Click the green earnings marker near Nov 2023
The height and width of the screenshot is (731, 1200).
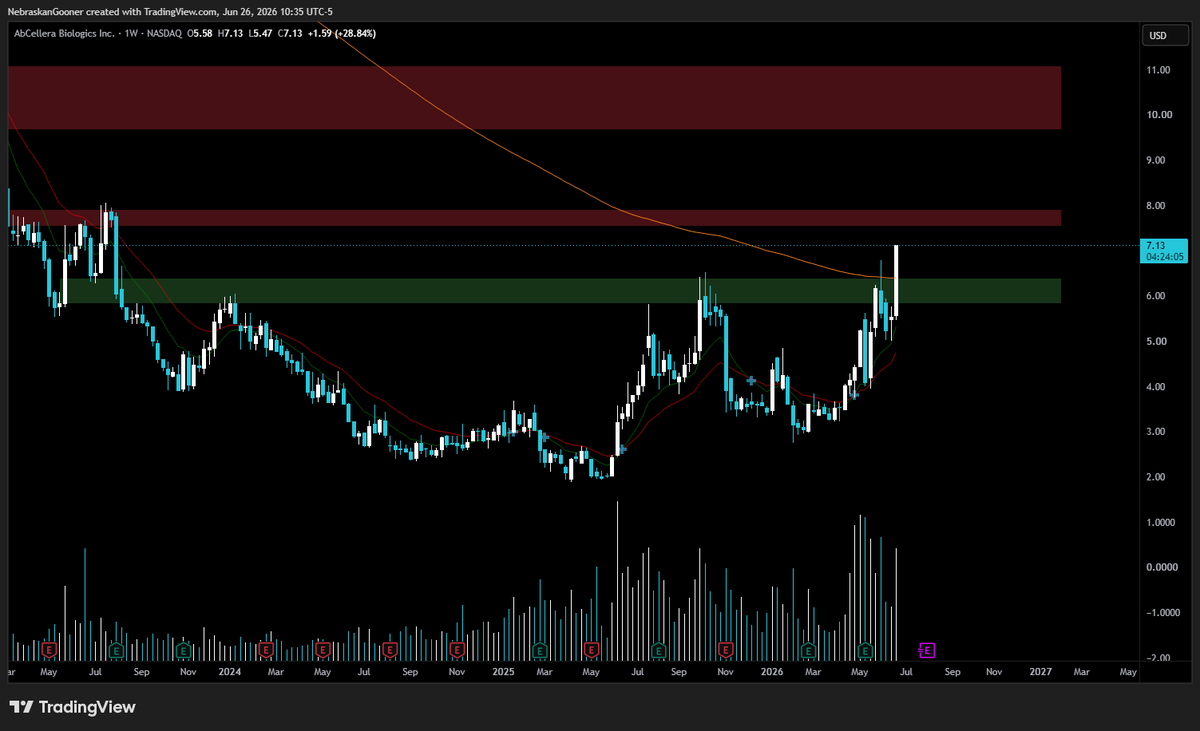coord(184,650)
